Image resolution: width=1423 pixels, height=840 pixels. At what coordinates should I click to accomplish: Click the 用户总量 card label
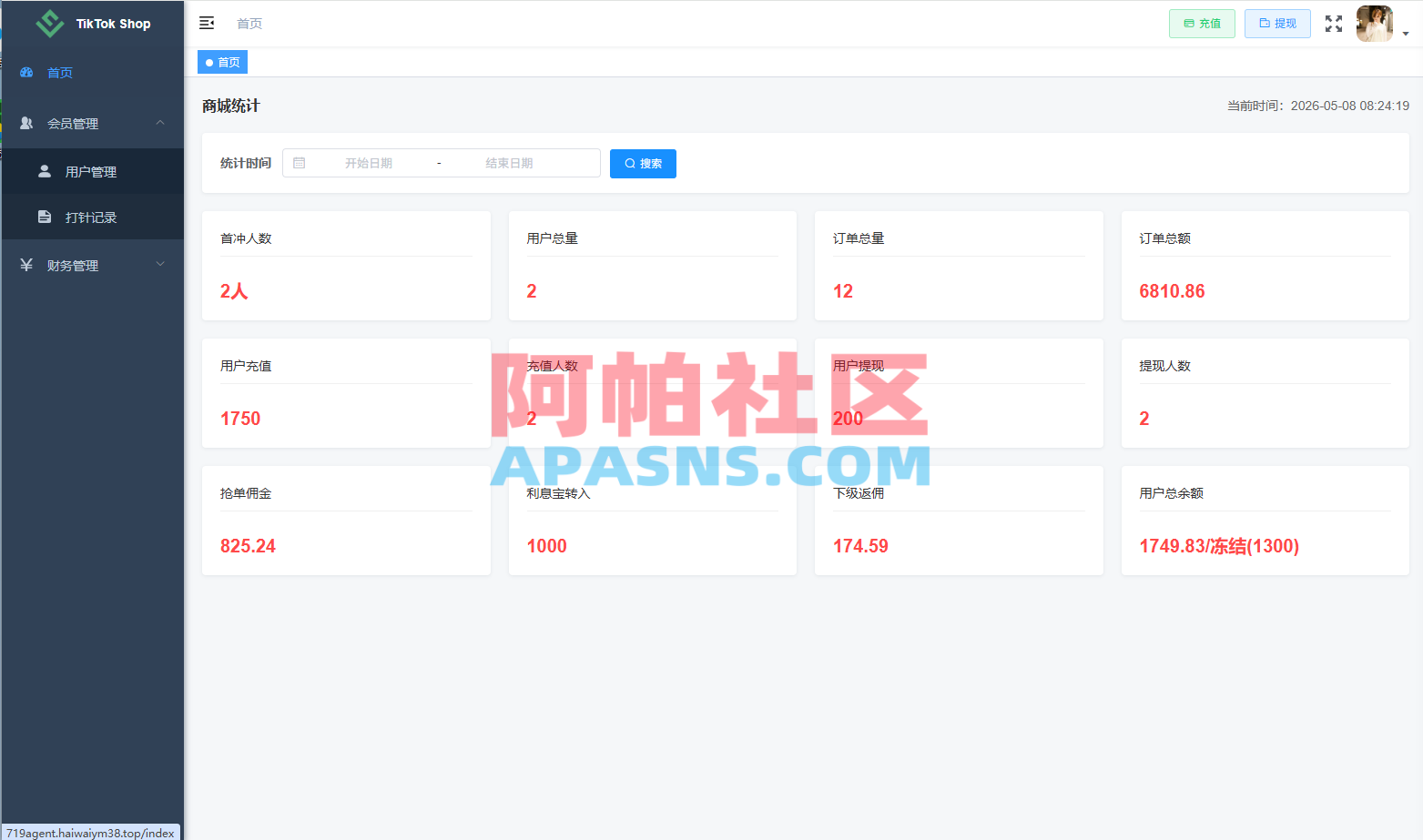pos(552,238)
